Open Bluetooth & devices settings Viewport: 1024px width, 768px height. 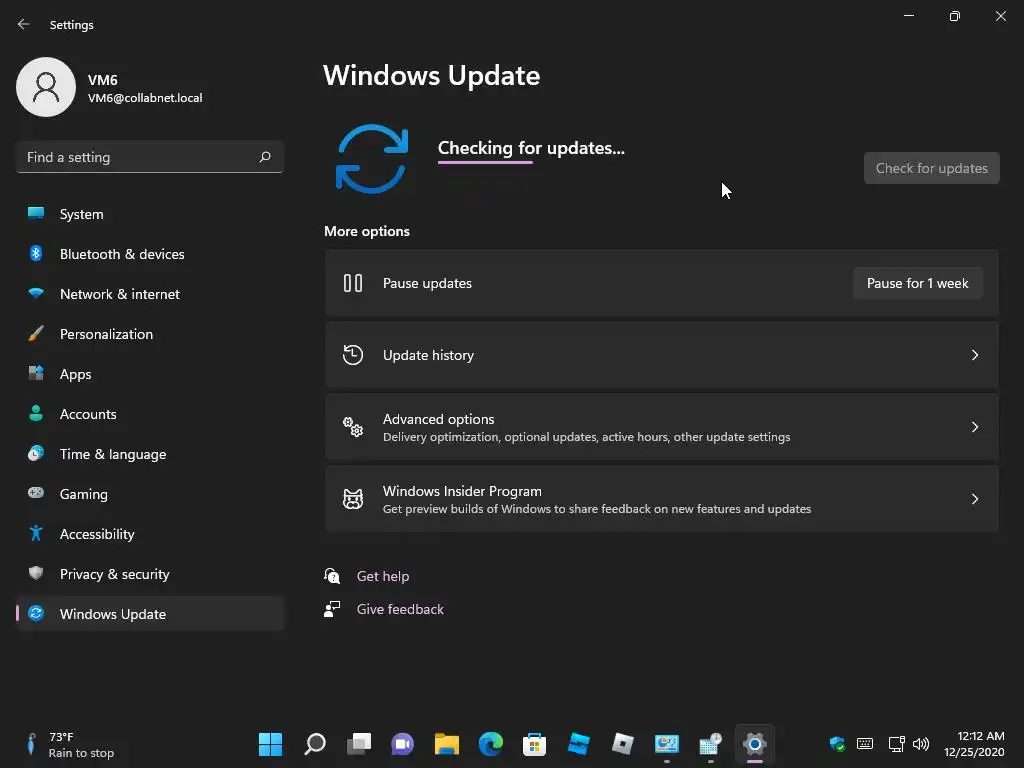point(150,254)
